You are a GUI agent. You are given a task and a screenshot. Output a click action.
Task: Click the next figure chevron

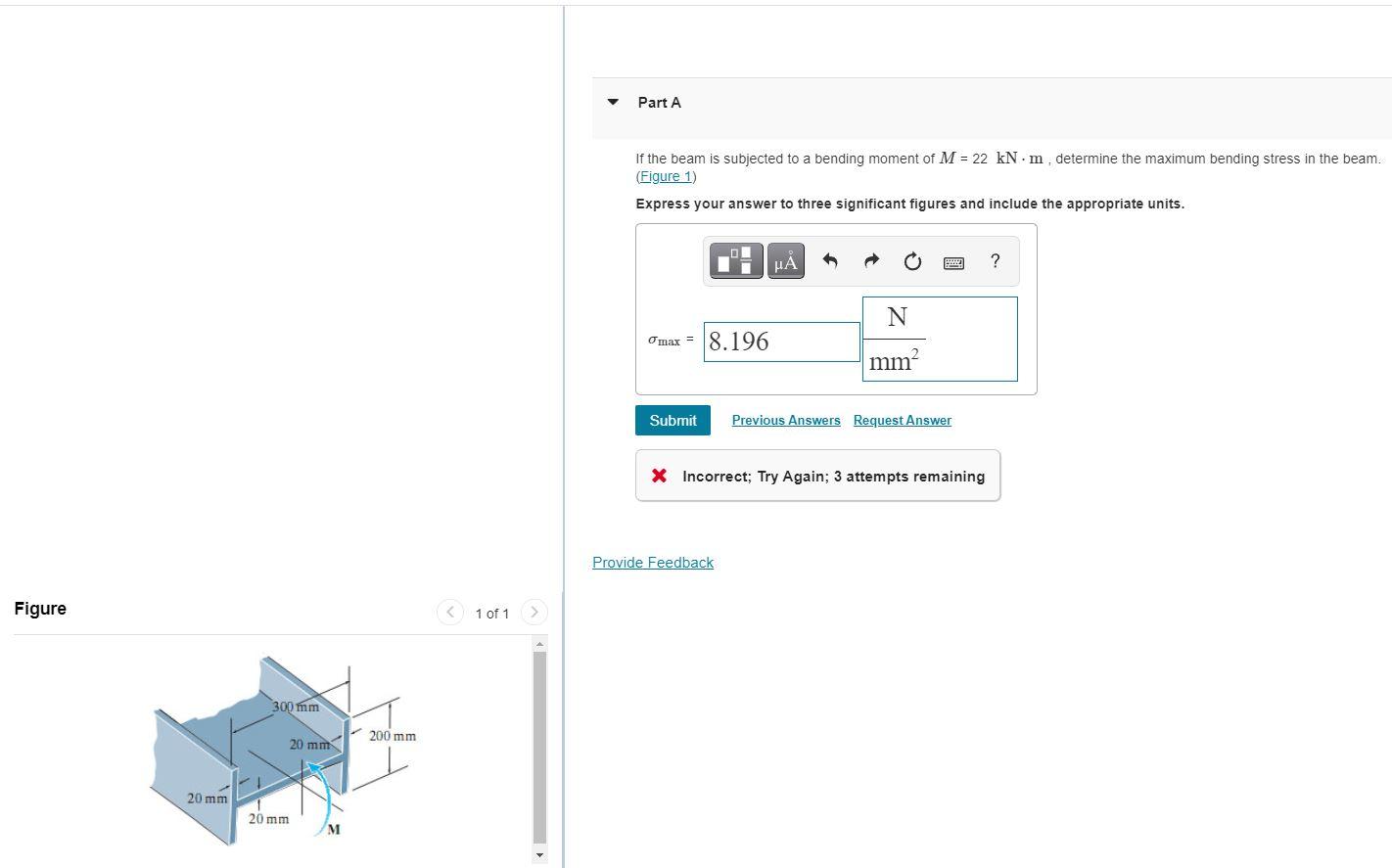click(x=534, y=612)
